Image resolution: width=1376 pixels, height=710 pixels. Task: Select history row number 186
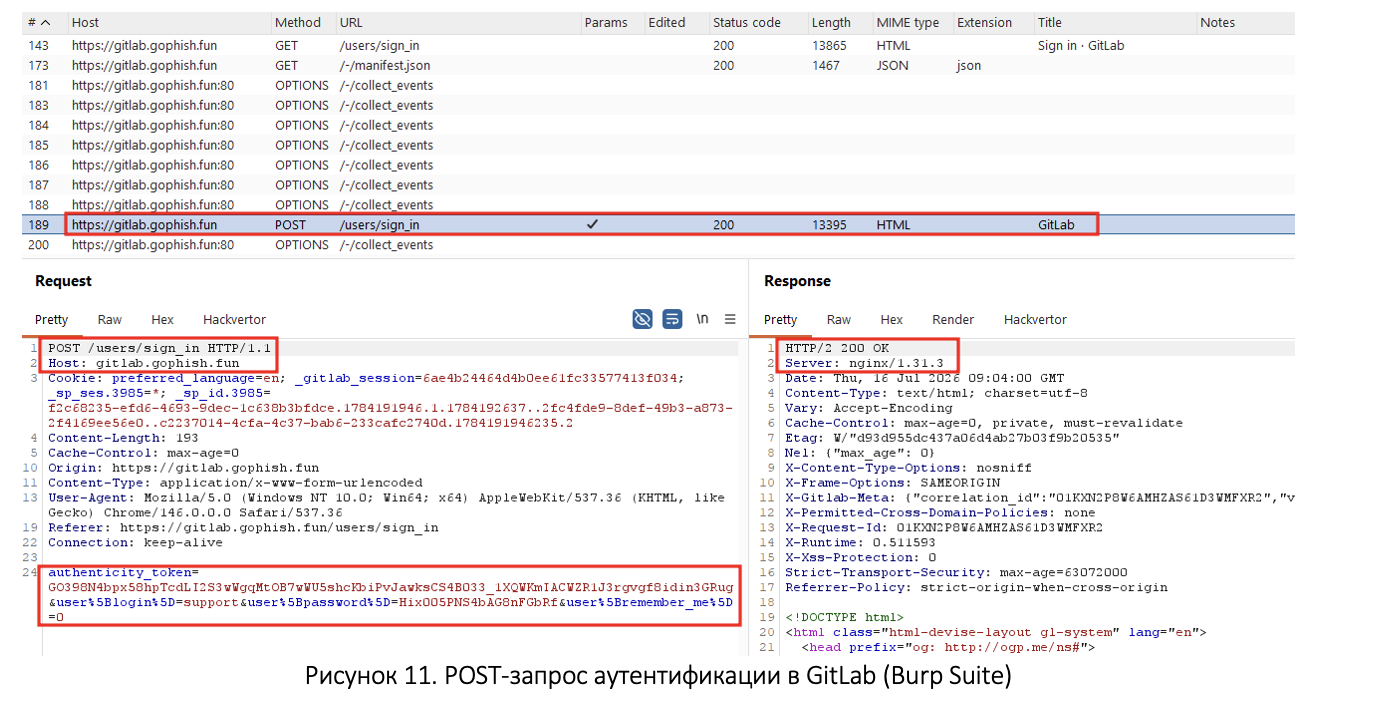point(658,165)
